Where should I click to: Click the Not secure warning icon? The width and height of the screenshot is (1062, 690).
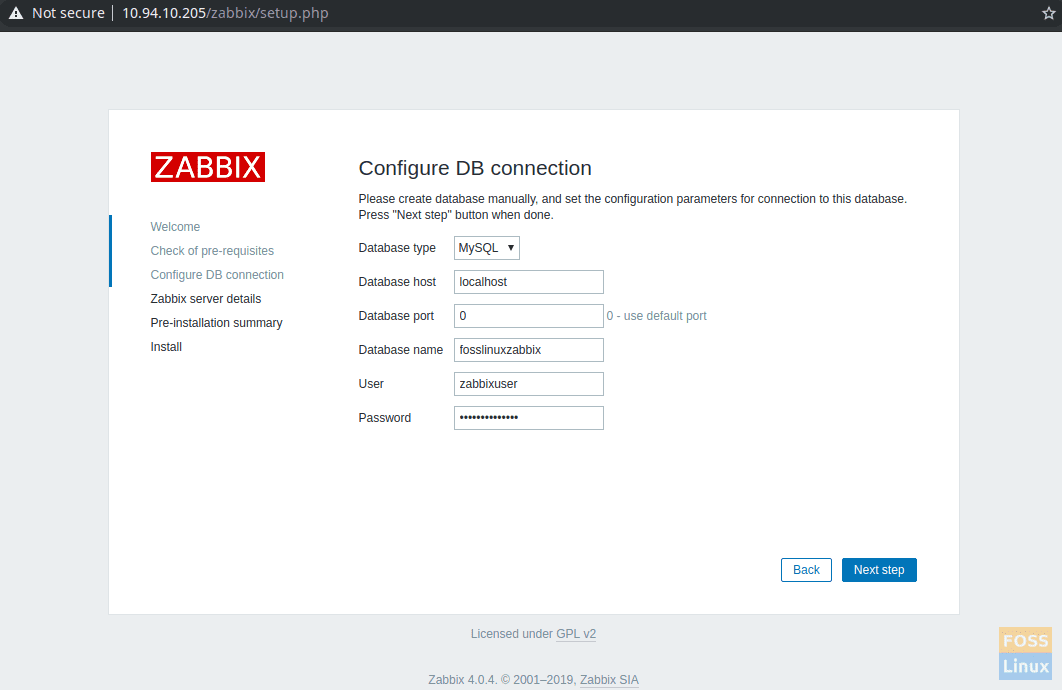pos(16,13)
